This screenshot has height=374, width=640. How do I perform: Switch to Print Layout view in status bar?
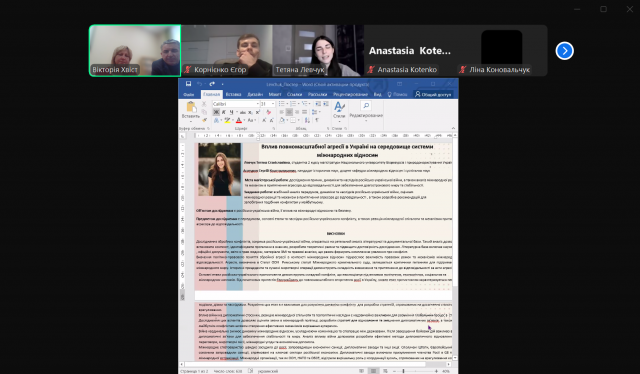[373, 371]
